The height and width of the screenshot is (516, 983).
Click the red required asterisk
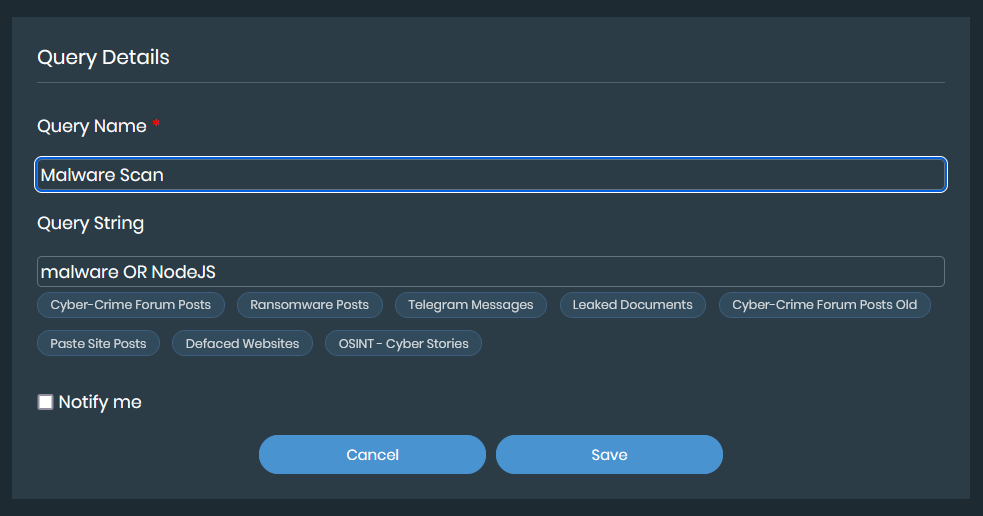point(156,125)
